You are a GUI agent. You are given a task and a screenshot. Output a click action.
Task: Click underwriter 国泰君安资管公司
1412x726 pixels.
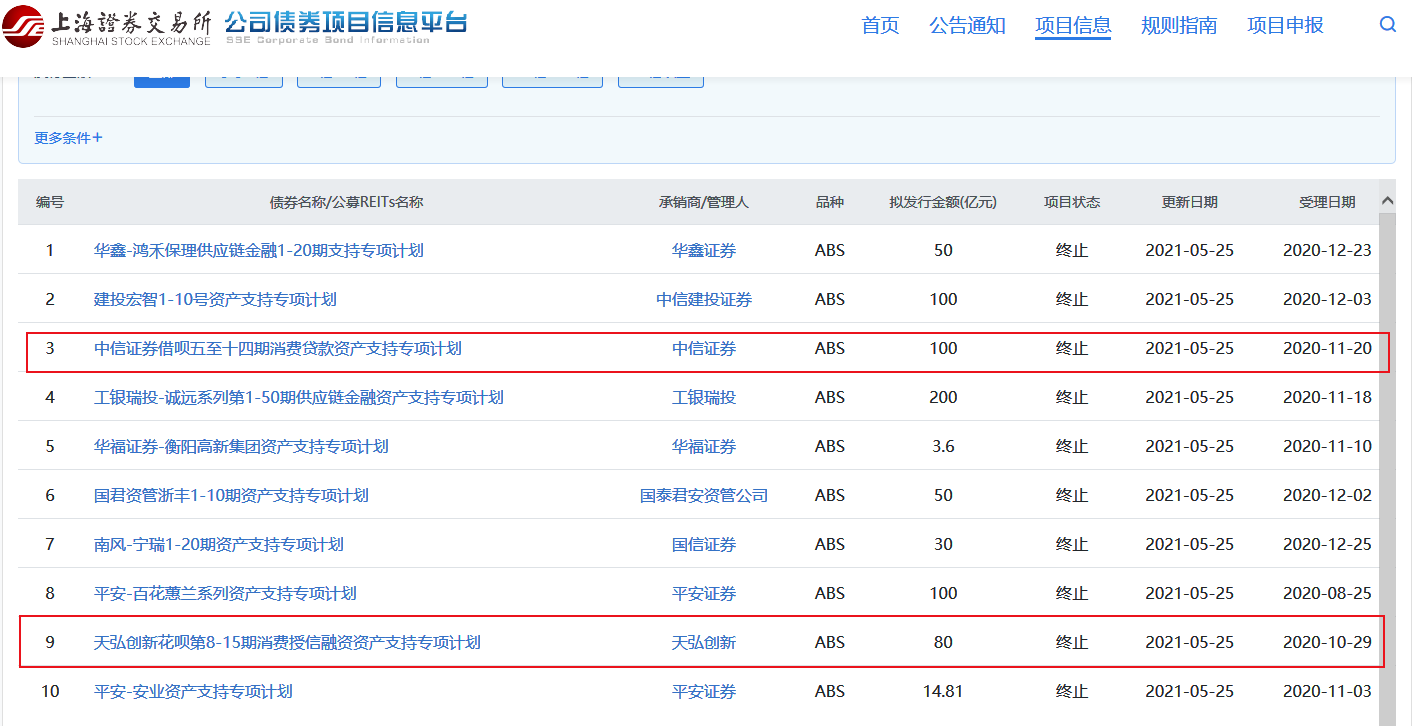[704, 495]
